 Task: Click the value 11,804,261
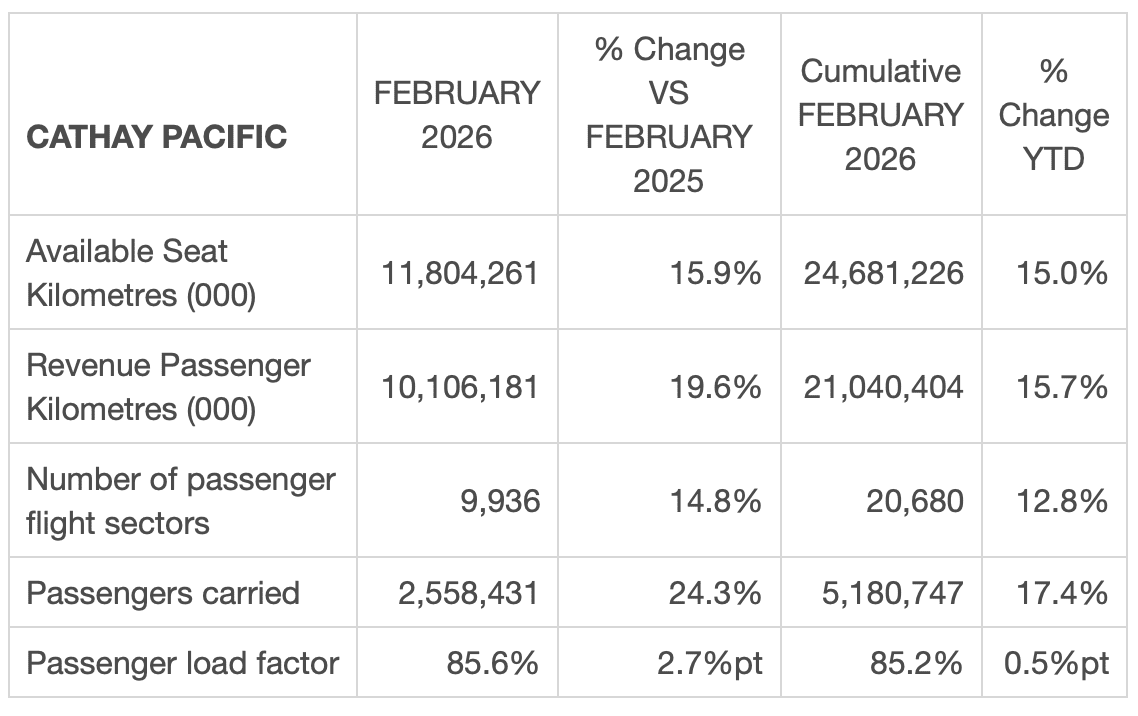coord(459,273)
